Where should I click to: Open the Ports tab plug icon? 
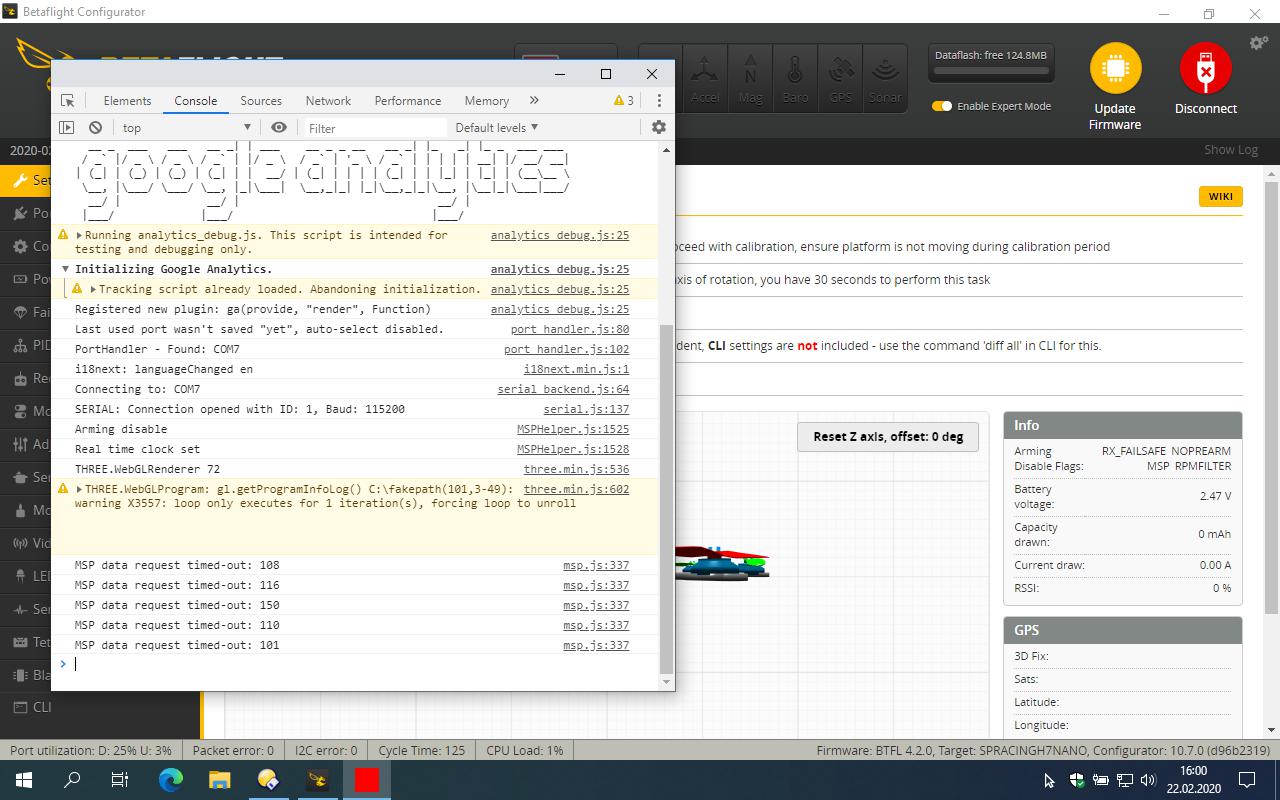click(x=19, y=213)
